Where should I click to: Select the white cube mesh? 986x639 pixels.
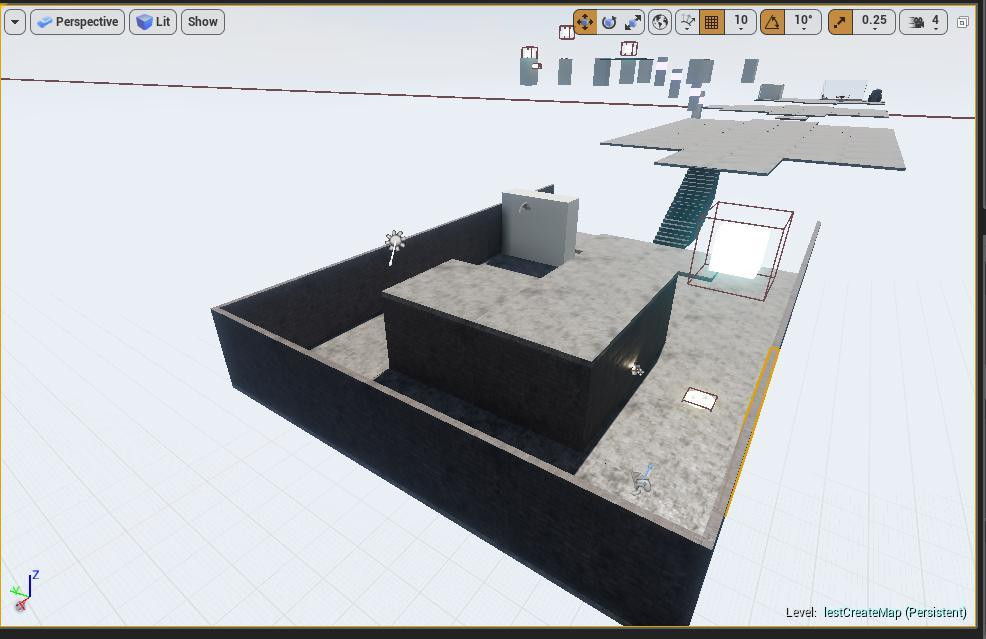[x=540, y=229]
